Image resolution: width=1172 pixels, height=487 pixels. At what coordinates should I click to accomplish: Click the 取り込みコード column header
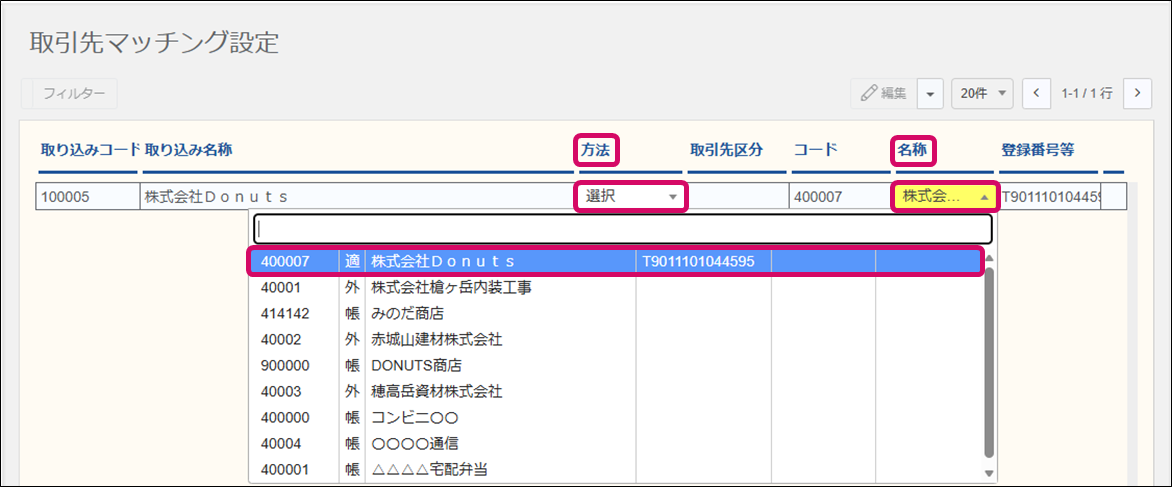click(x=88, y=150)
